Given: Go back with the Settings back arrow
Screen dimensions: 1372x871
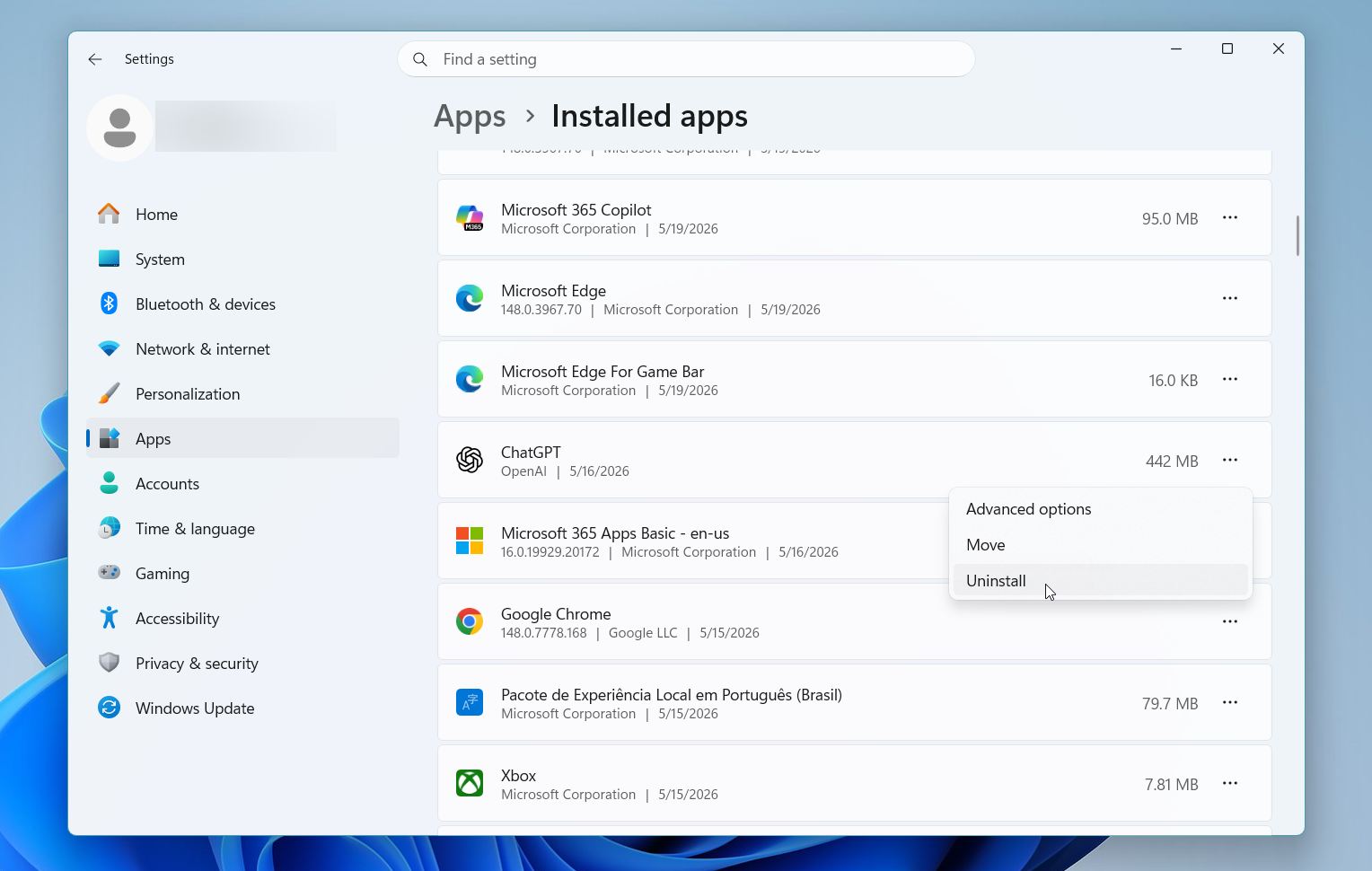Looking at the screenshot, I should (x=95, y=59).
